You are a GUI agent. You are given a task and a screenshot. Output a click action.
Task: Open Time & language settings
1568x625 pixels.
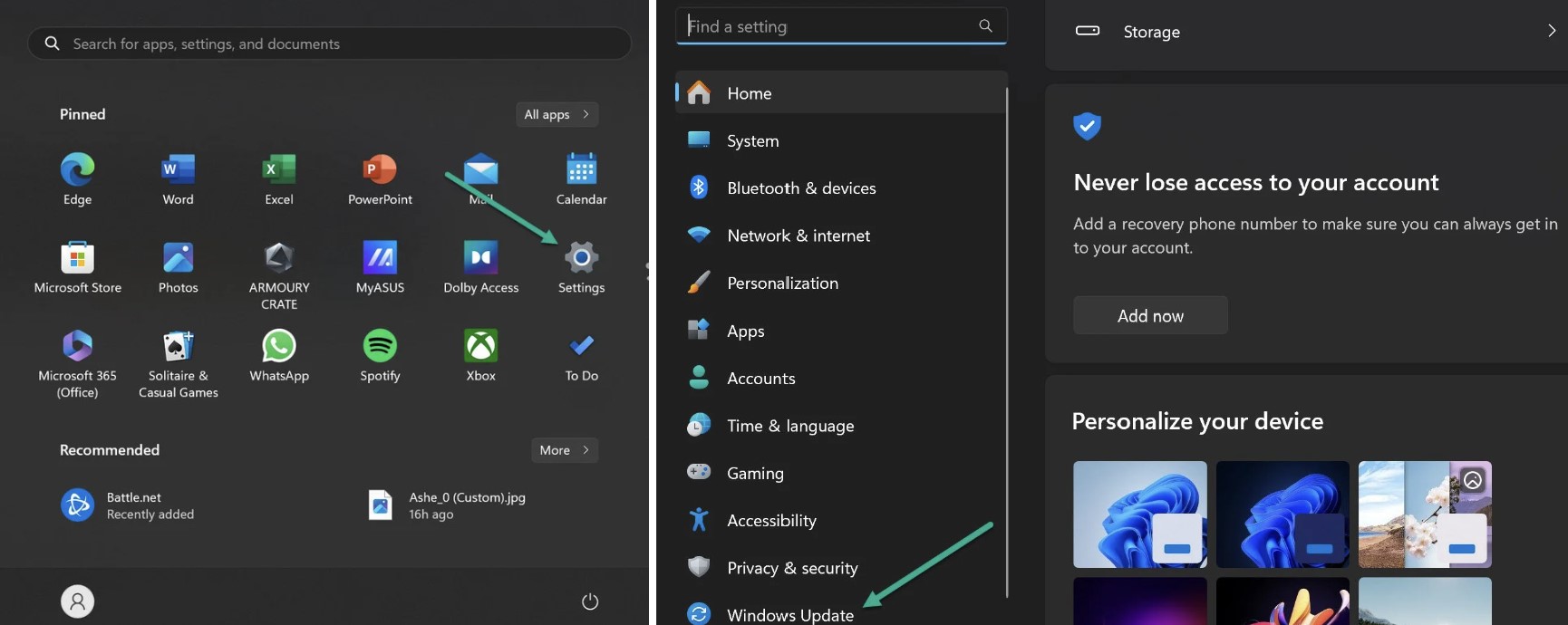click(841, 426)
